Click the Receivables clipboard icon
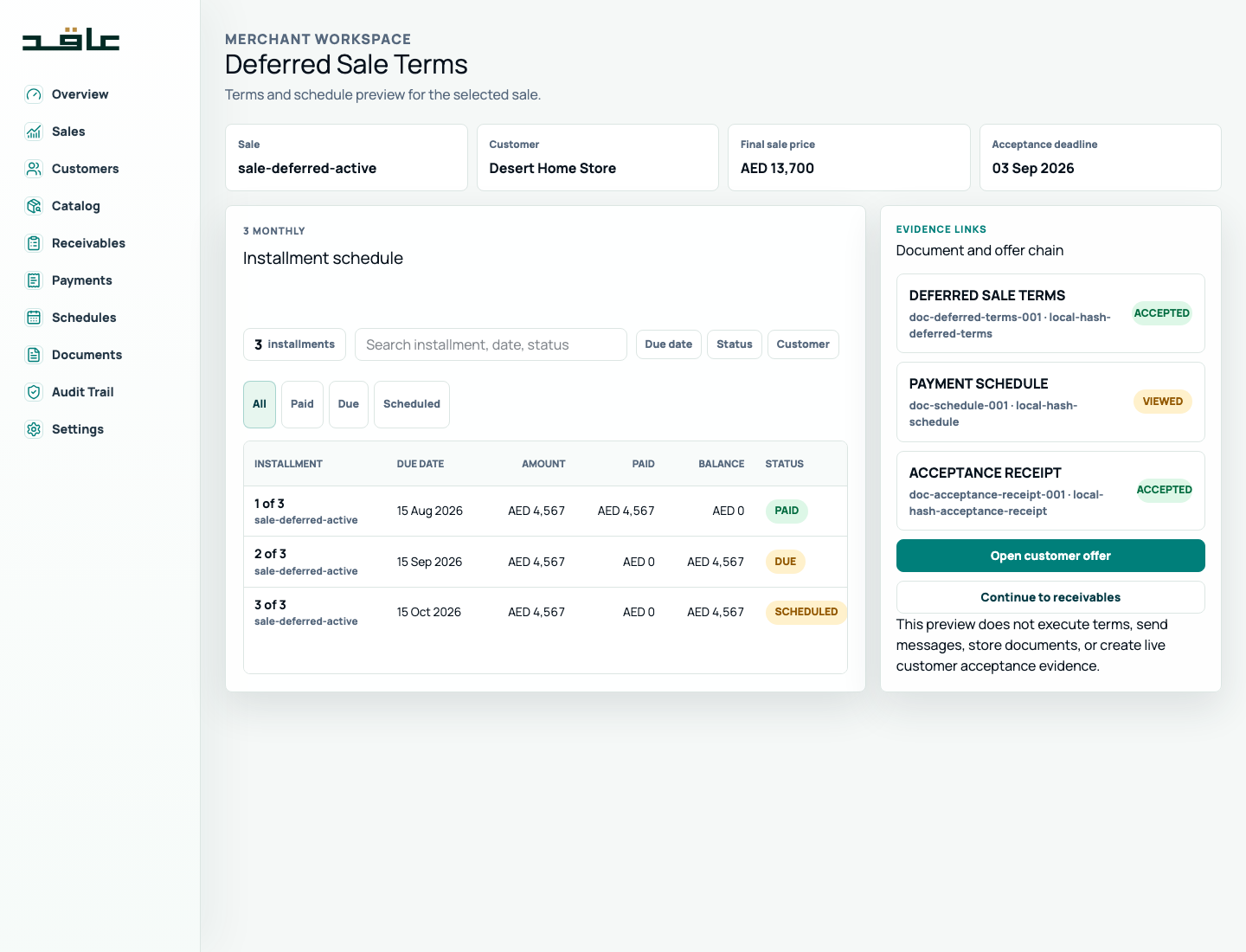Image resolution: width=1246 pixels, height=952 pixels. (x=34, y=243)
